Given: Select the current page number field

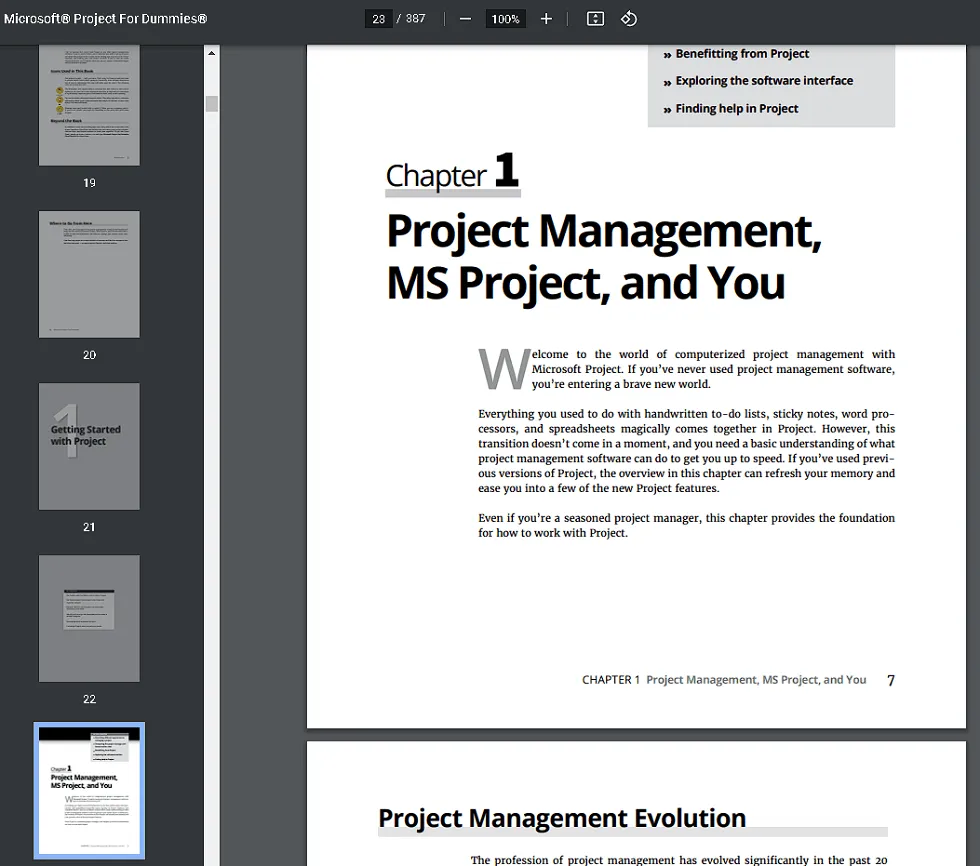Looking at the screenshot, I should point(378,19).
